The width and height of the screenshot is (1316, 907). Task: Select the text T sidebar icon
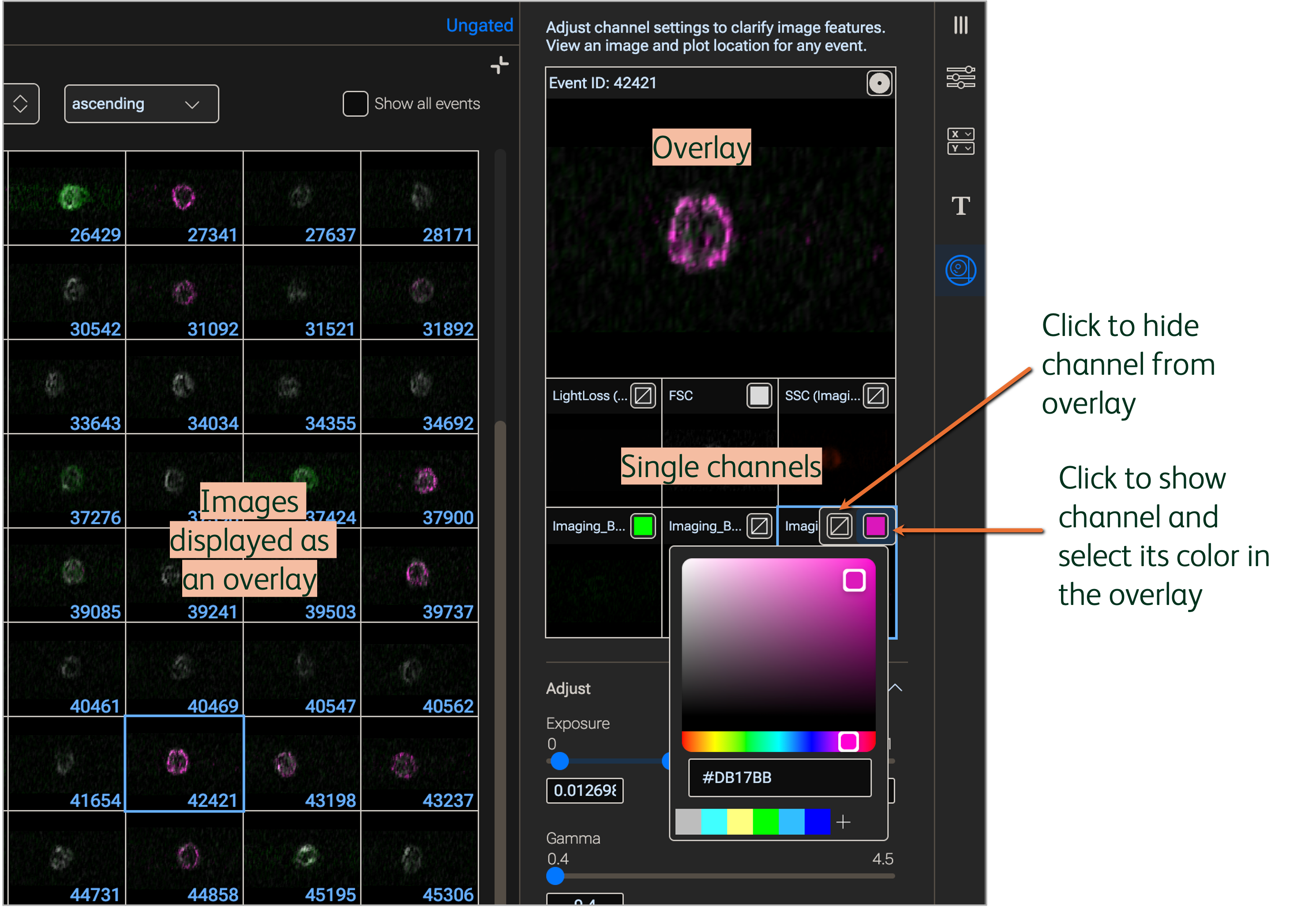coord(960,206)
